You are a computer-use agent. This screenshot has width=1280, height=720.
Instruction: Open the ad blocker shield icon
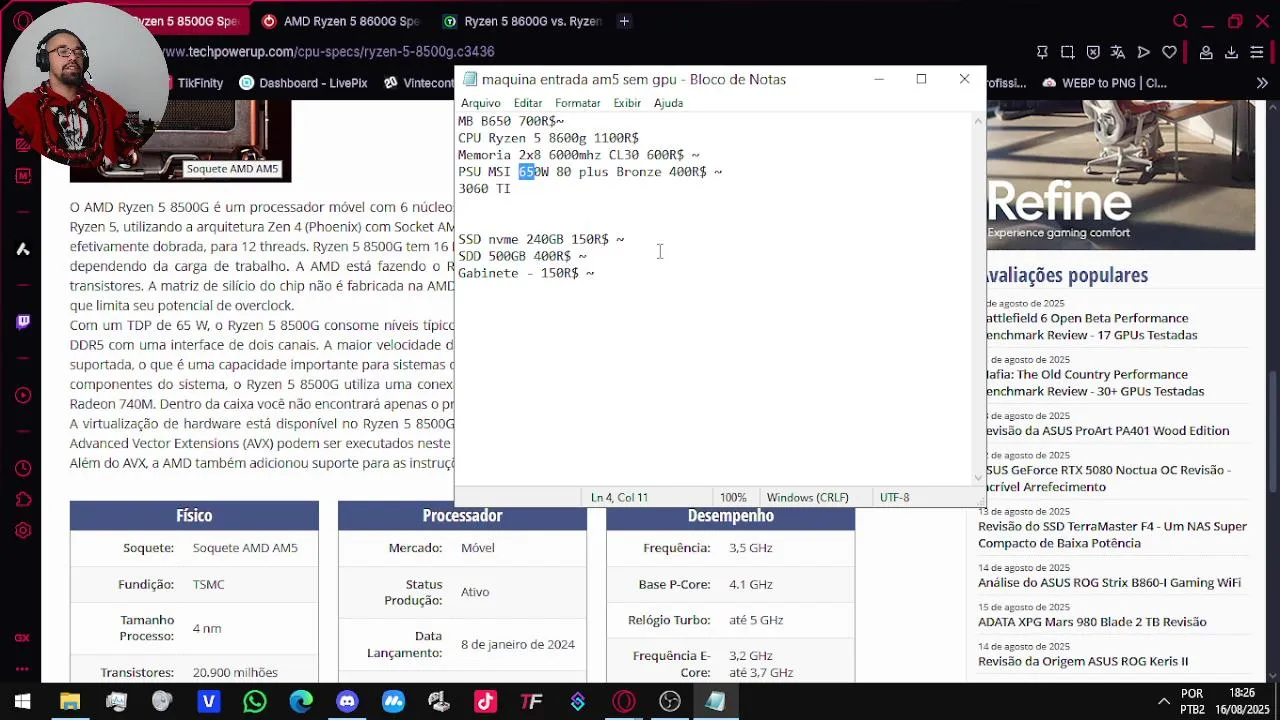[x=1093, y=52]
